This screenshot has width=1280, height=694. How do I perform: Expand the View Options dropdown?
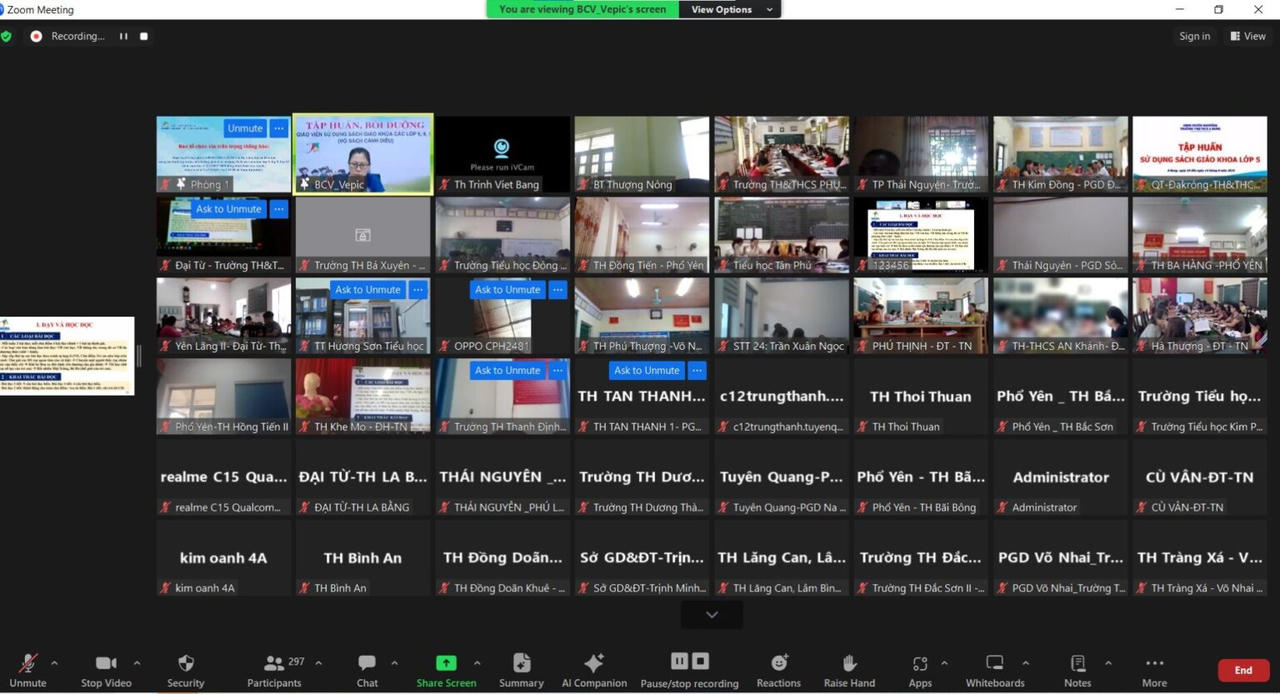click(729, 9)
